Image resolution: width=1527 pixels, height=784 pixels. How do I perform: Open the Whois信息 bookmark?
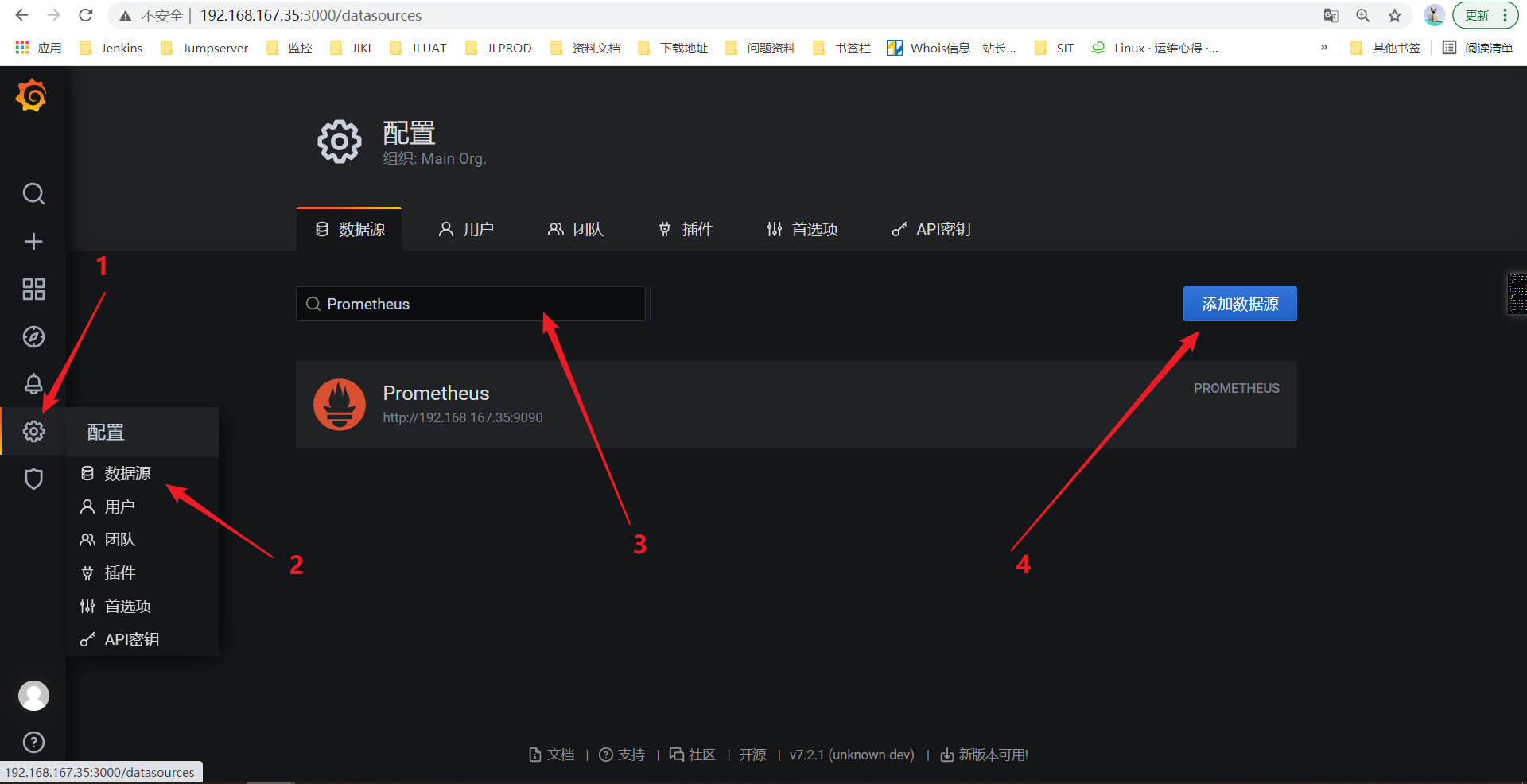[952, 48]
